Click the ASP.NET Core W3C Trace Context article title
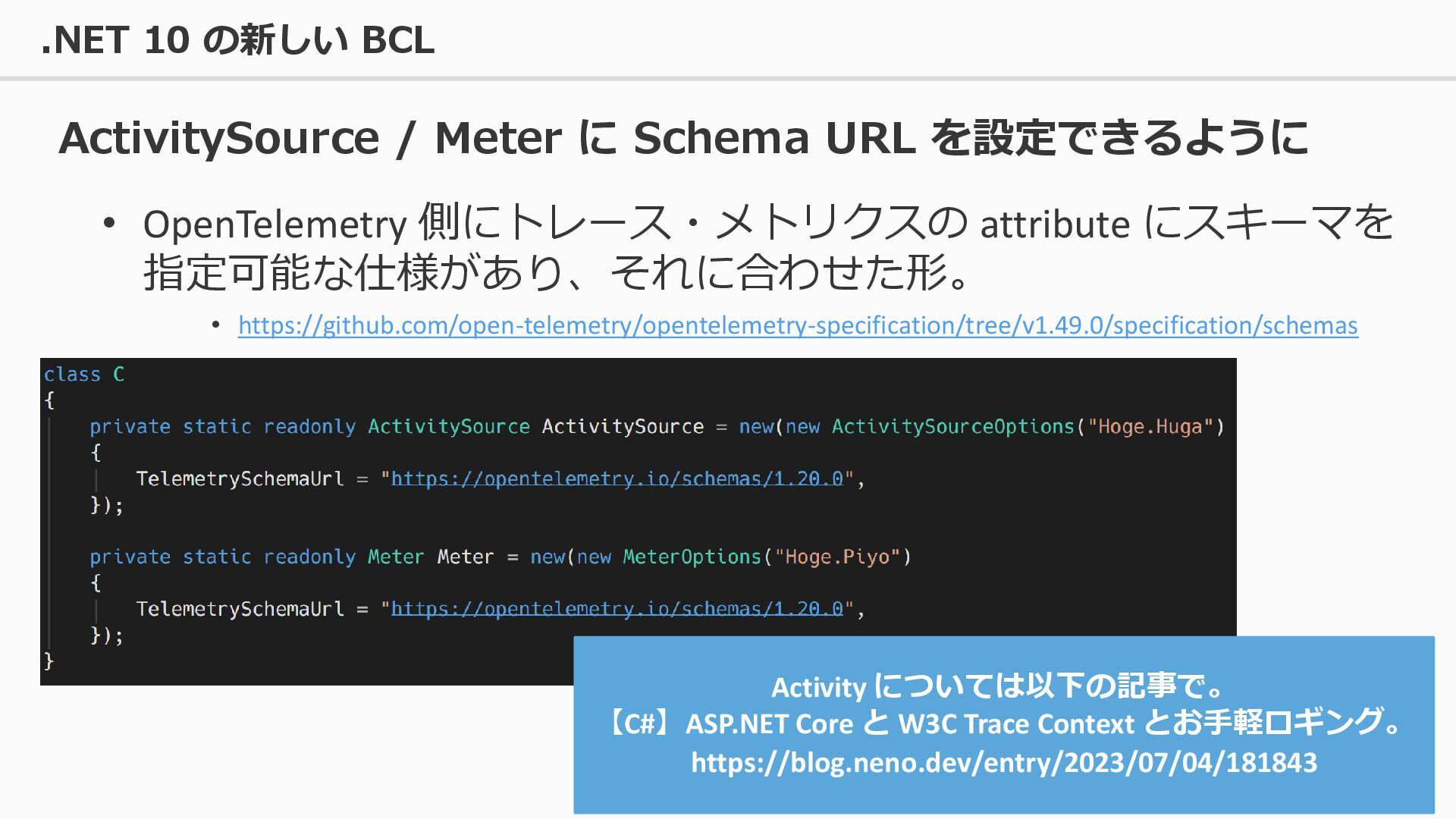This screenshot has height=819, width=1456. [x=1004, y=723]
